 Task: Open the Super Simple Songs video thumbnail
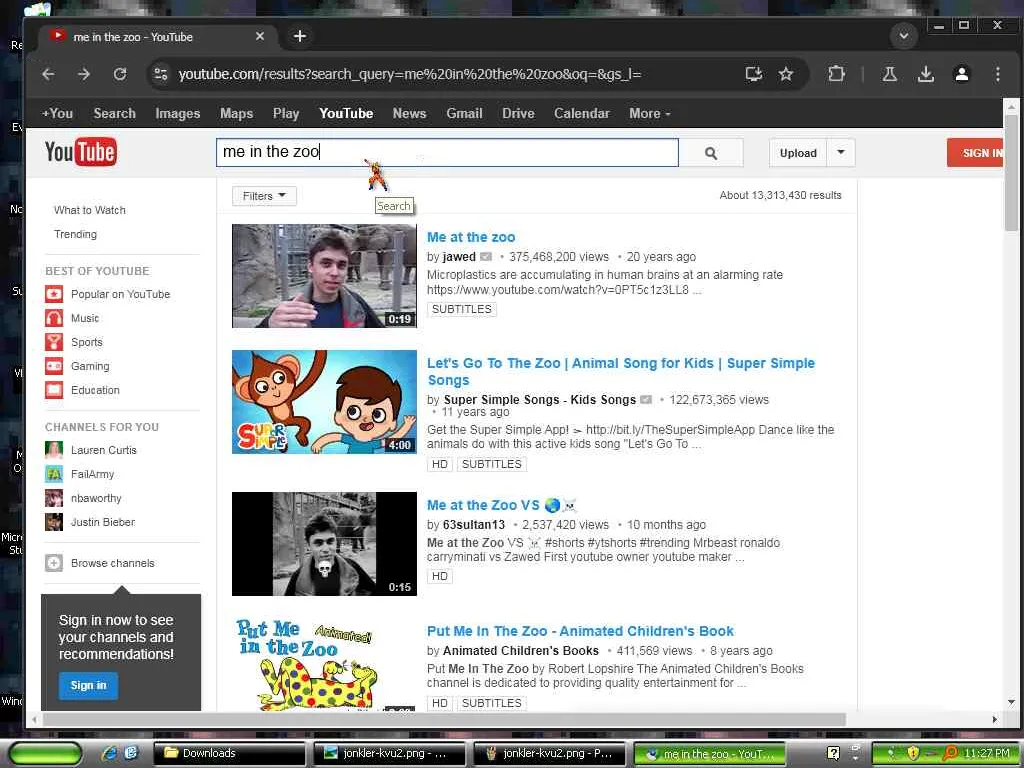point(324,401)
